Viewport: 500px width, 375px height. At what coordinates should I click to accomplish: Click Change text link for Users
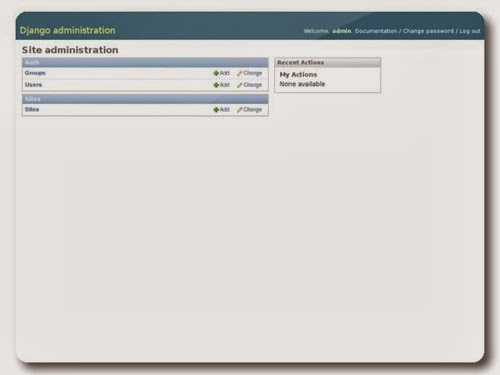tap(253, 85)
